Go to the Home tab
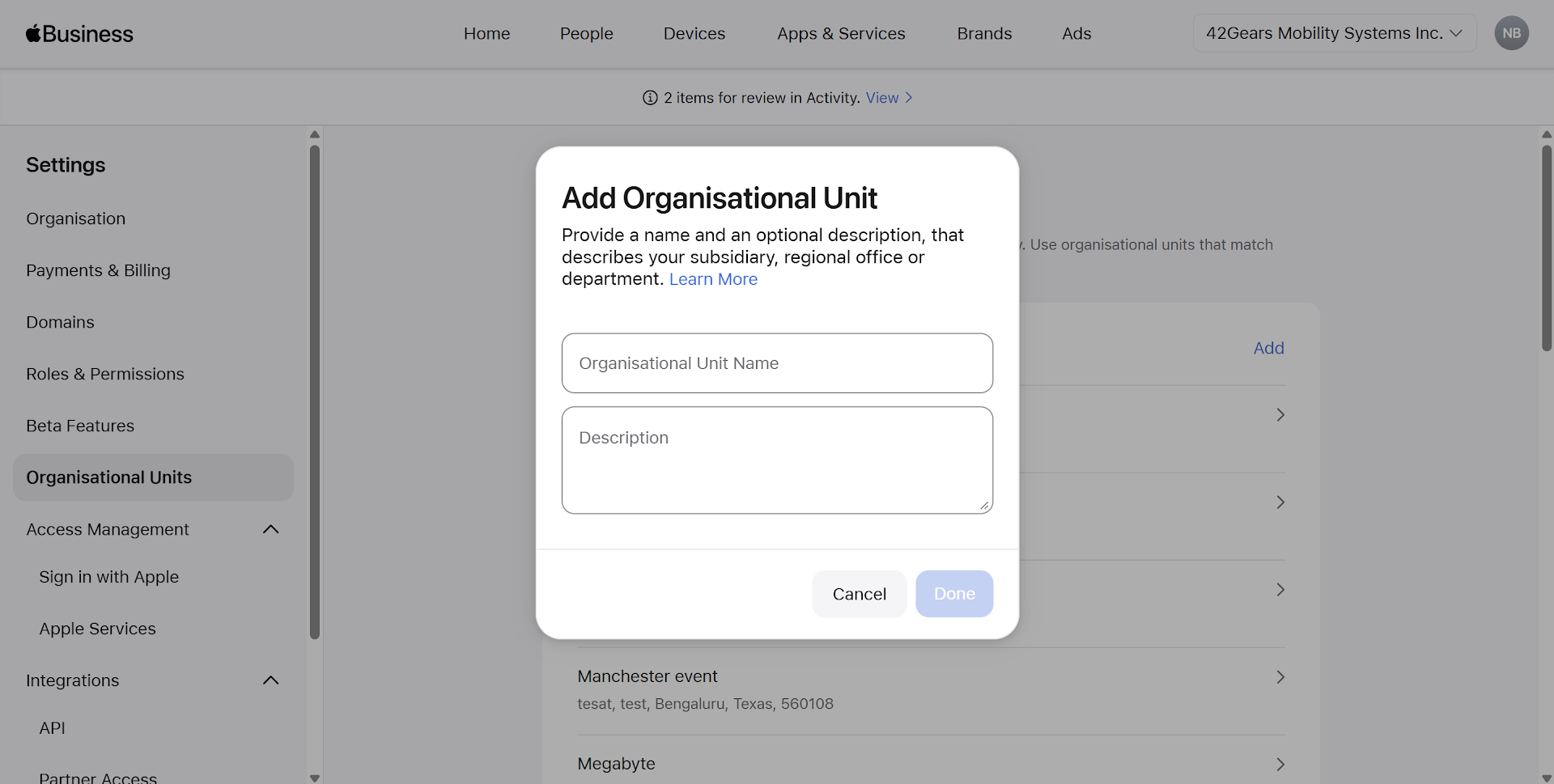The height and width of the screenshot is (784, 1554). pyautogui.click(x=486, y=33)
